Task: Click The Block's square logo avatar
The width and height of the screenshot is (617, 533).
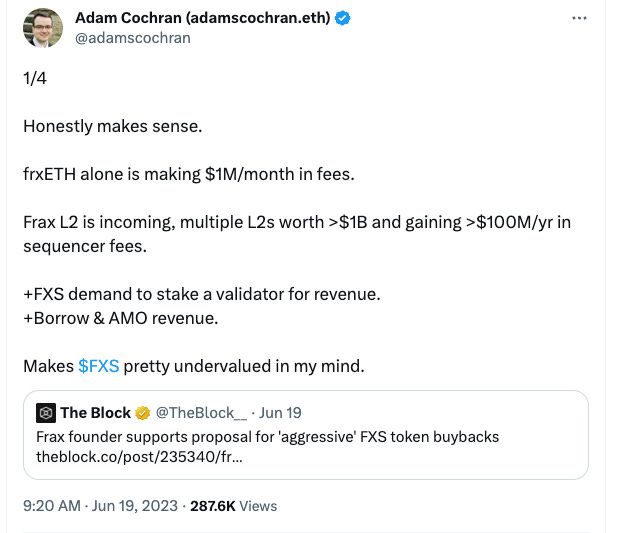Action: (x=45, y=413)
